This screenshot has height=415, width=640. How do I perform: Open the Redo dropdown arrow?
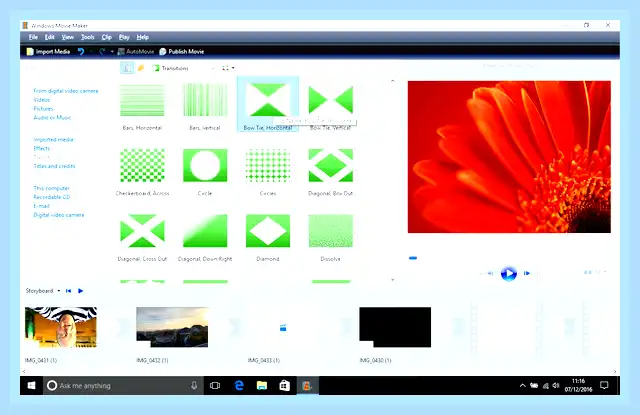pyautogui.click(x=112, y=51)
